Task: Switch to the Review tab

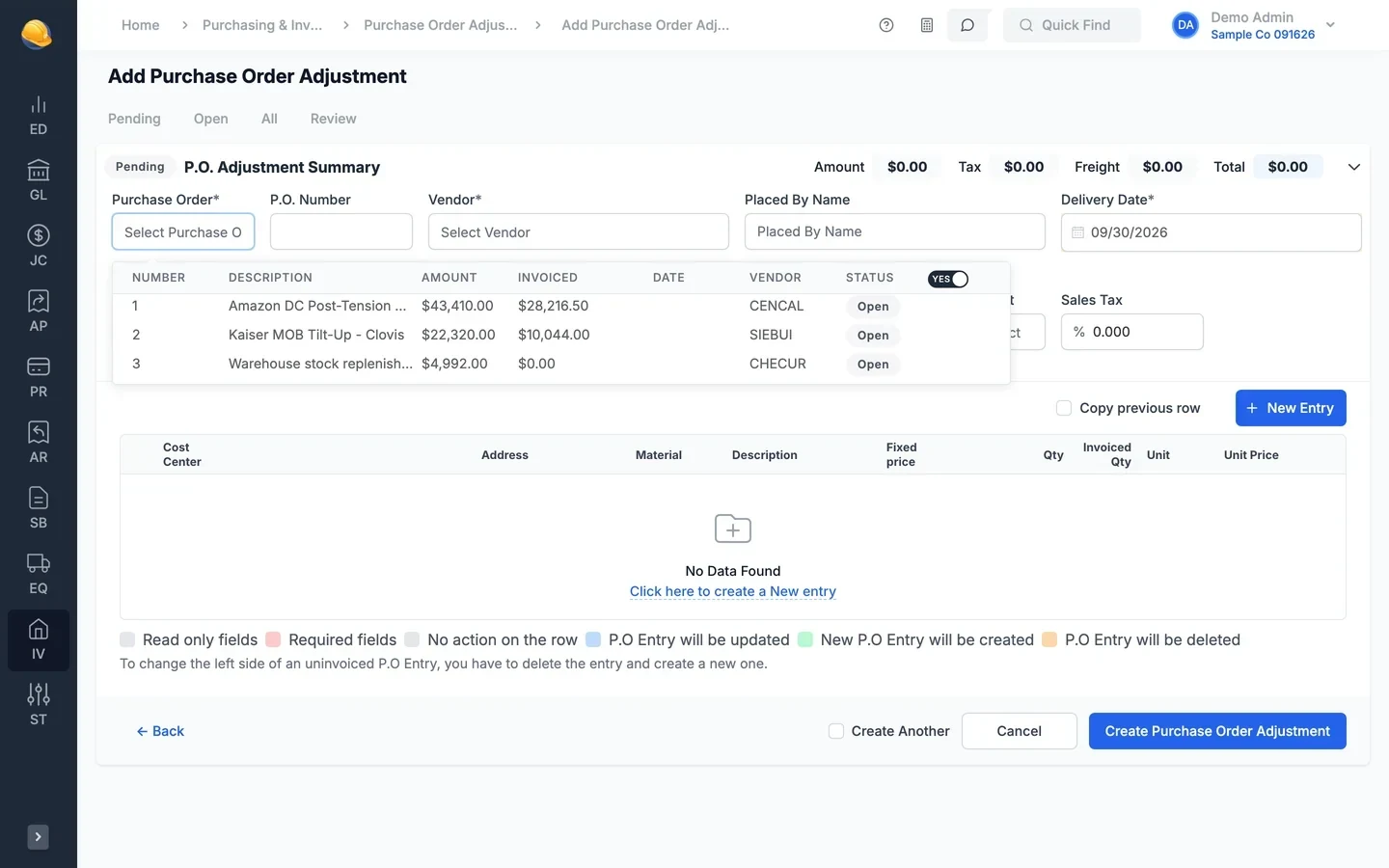Action: [333, 119]
